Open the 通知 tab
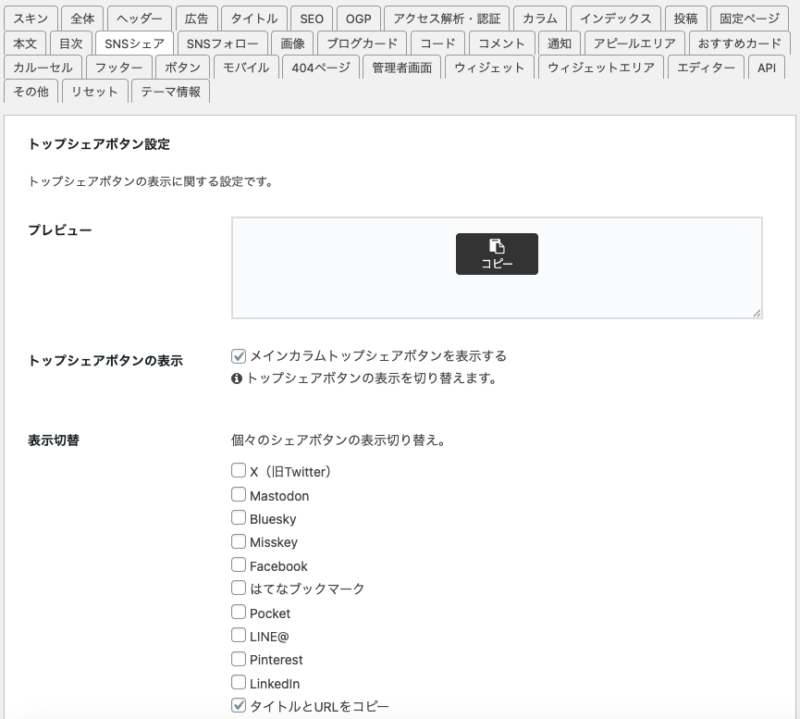 [x=559, y=43]
